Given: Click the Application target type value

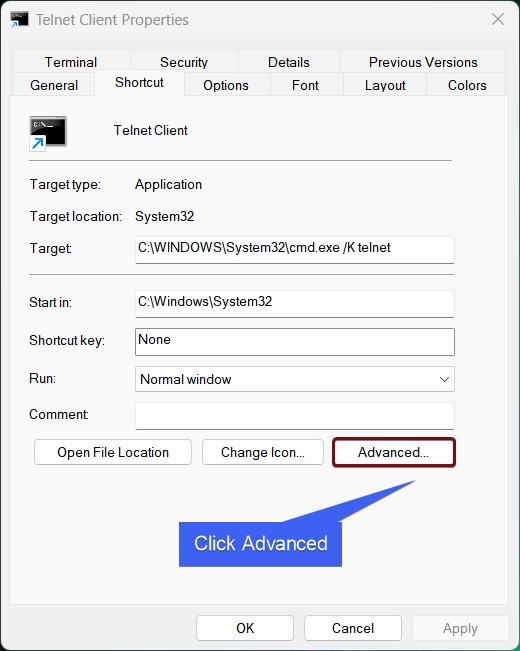Looking at the screenshot, I should (168, 184).
